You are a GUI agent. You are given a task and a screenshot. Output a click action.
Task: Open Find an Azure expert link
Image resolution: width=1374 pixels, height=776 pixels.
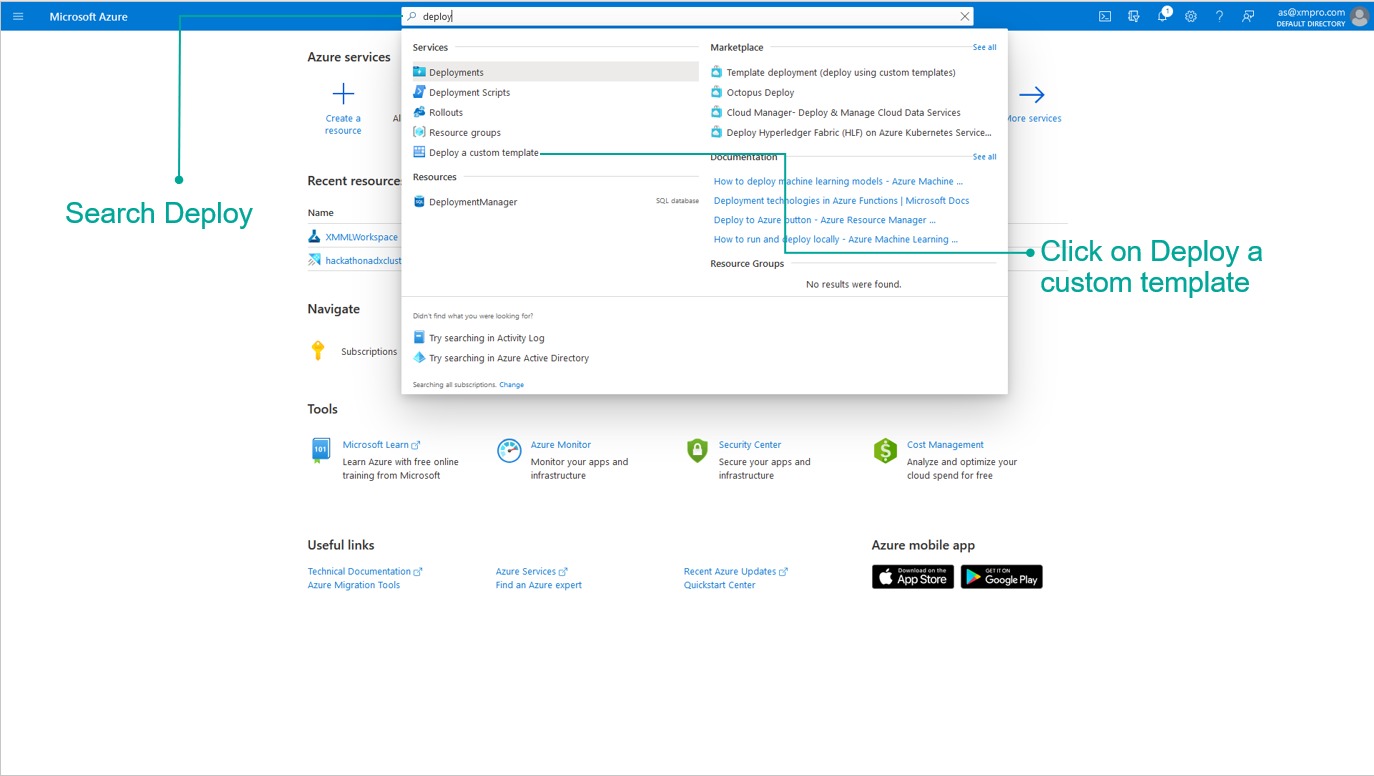point(538,585)
